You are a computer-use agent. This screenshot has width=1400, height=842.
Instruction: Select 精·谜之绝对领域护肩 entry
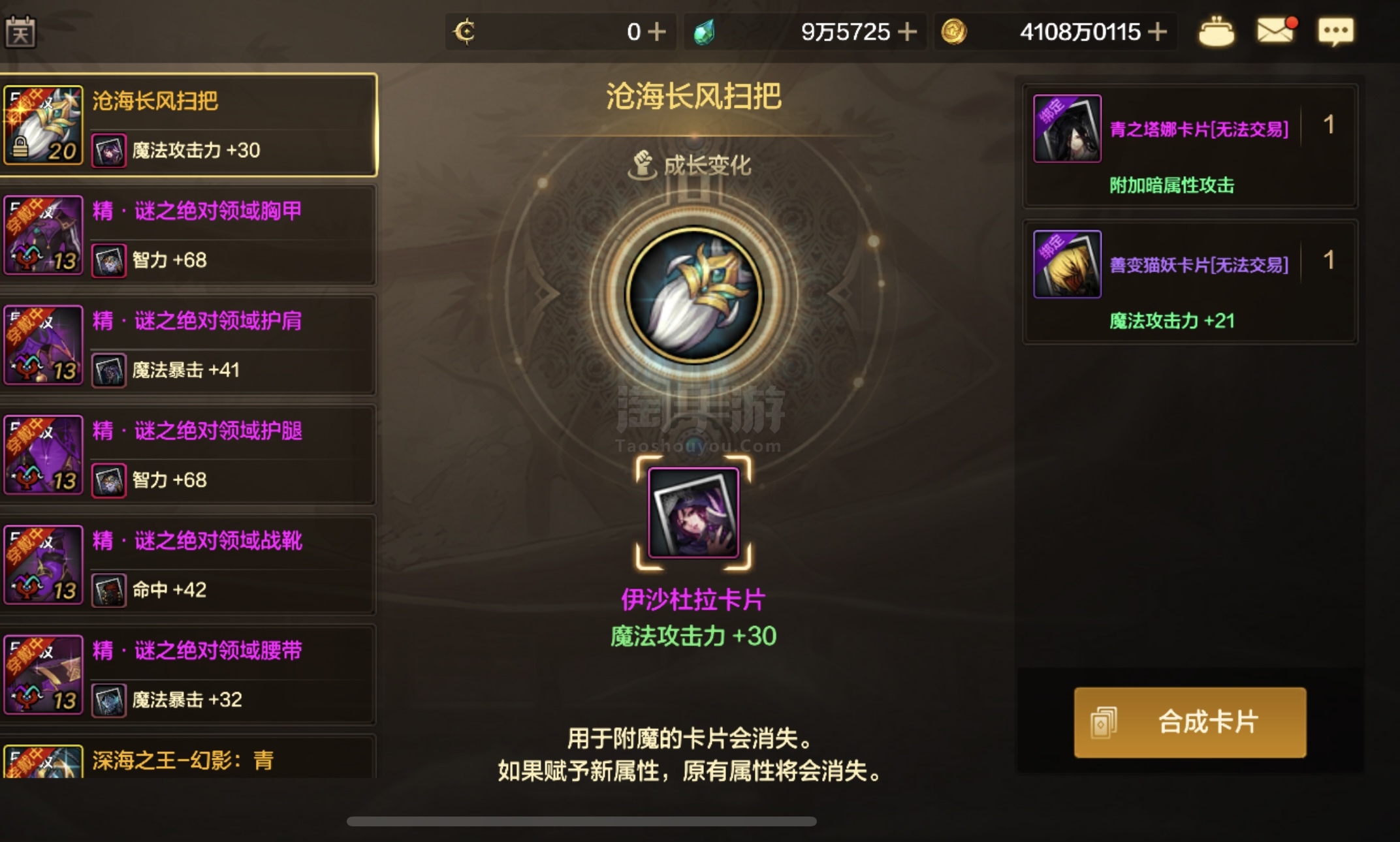pyautogui.click(x=188, y=345)
